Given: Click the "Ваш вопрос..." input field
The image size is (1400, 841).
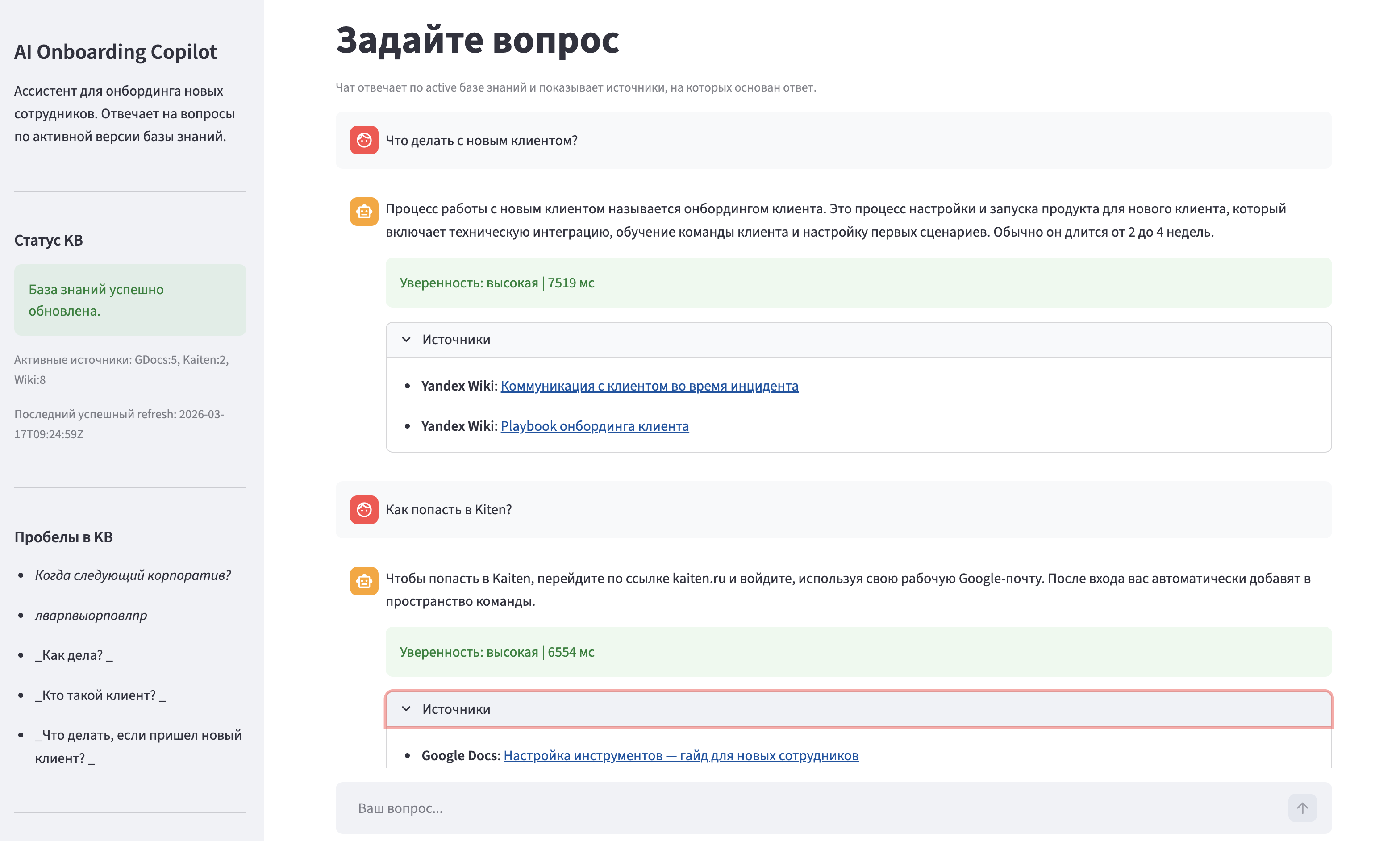Looking at the screenshot, I should click(680, 808).
